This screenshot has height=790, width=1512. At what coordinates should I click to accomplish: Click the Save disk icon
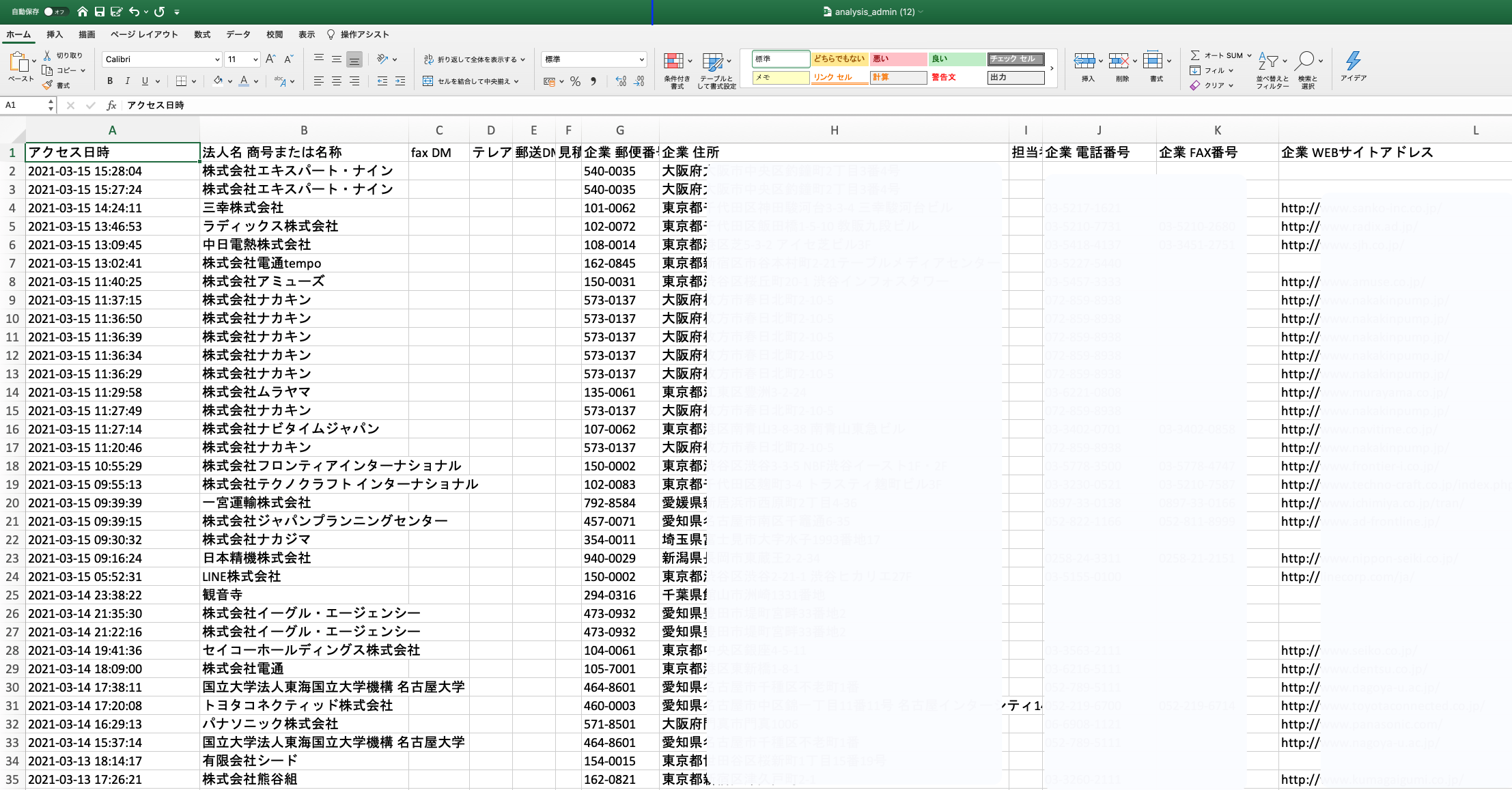(x=100, y=12)
